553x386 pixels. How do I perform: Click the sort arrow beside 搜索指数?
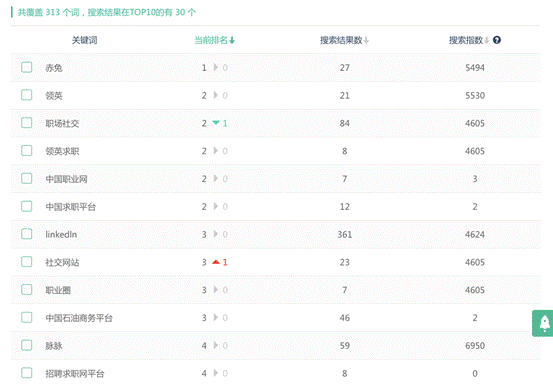(x=486, y=41)
